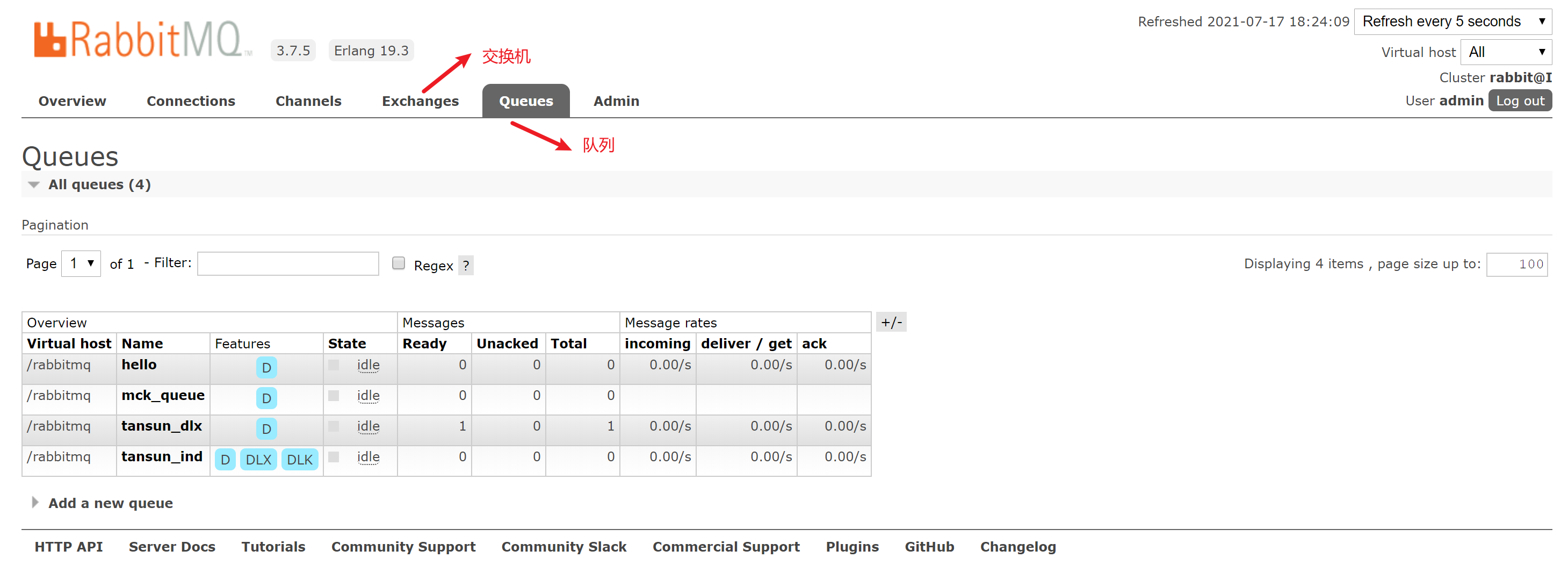
Task: Sort by the incoming rate column
Action: pos(657,343)
